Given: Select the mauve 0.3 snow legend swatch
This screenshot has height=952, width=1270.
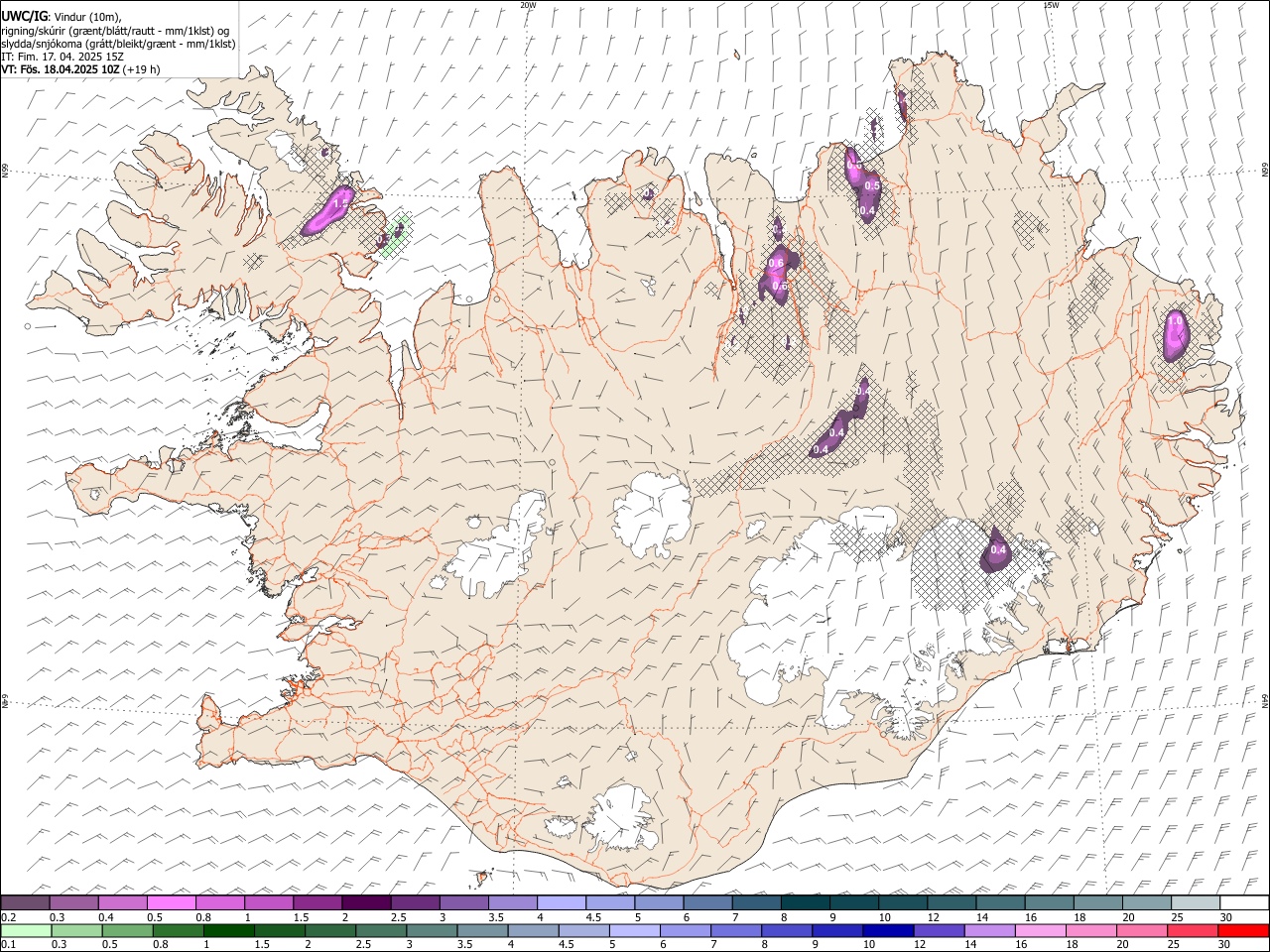Looking at the screenshot, I should [73, 903].
